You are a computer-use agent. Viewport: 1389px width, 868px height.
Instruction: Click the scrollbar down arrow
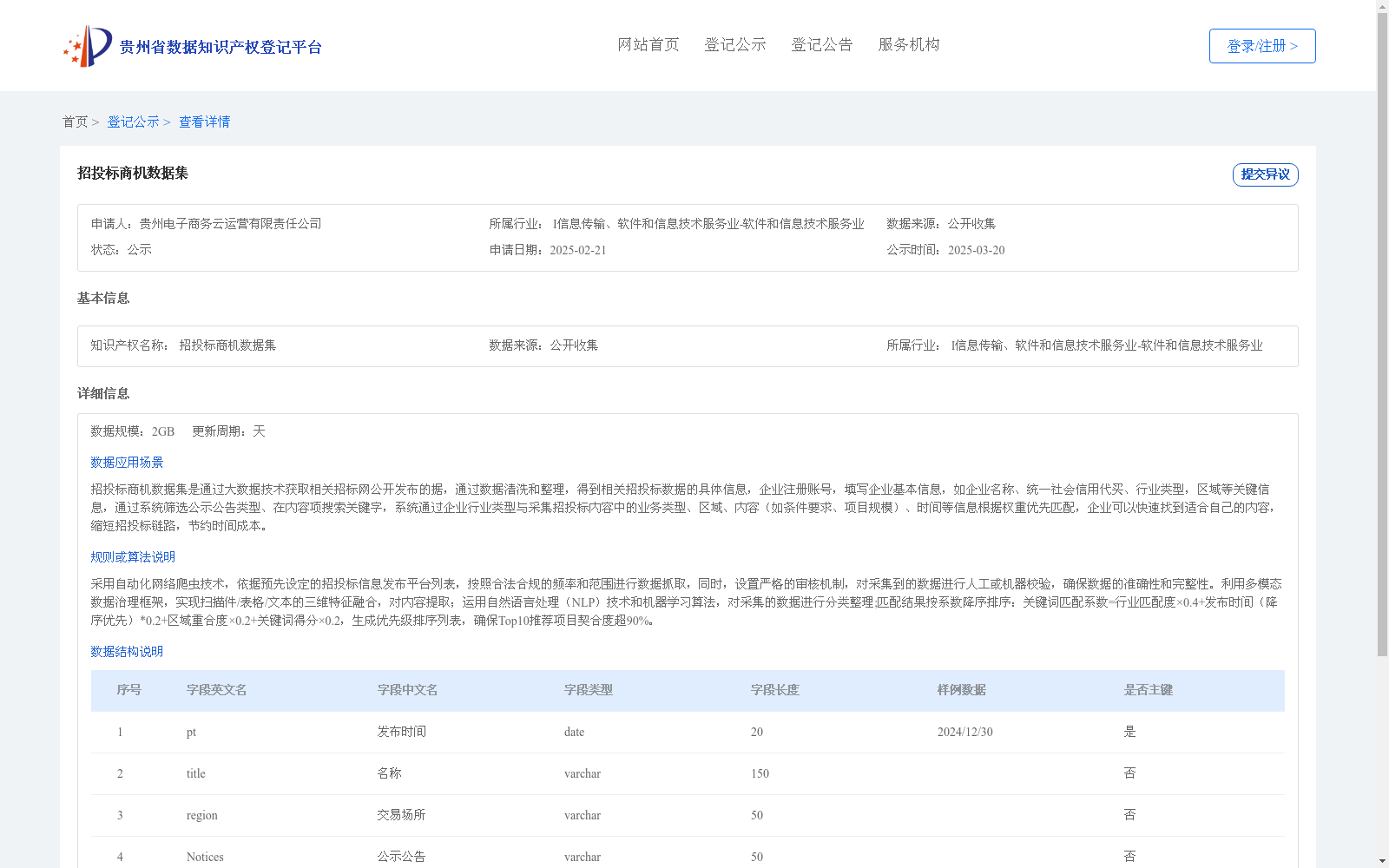(1382, 861)
